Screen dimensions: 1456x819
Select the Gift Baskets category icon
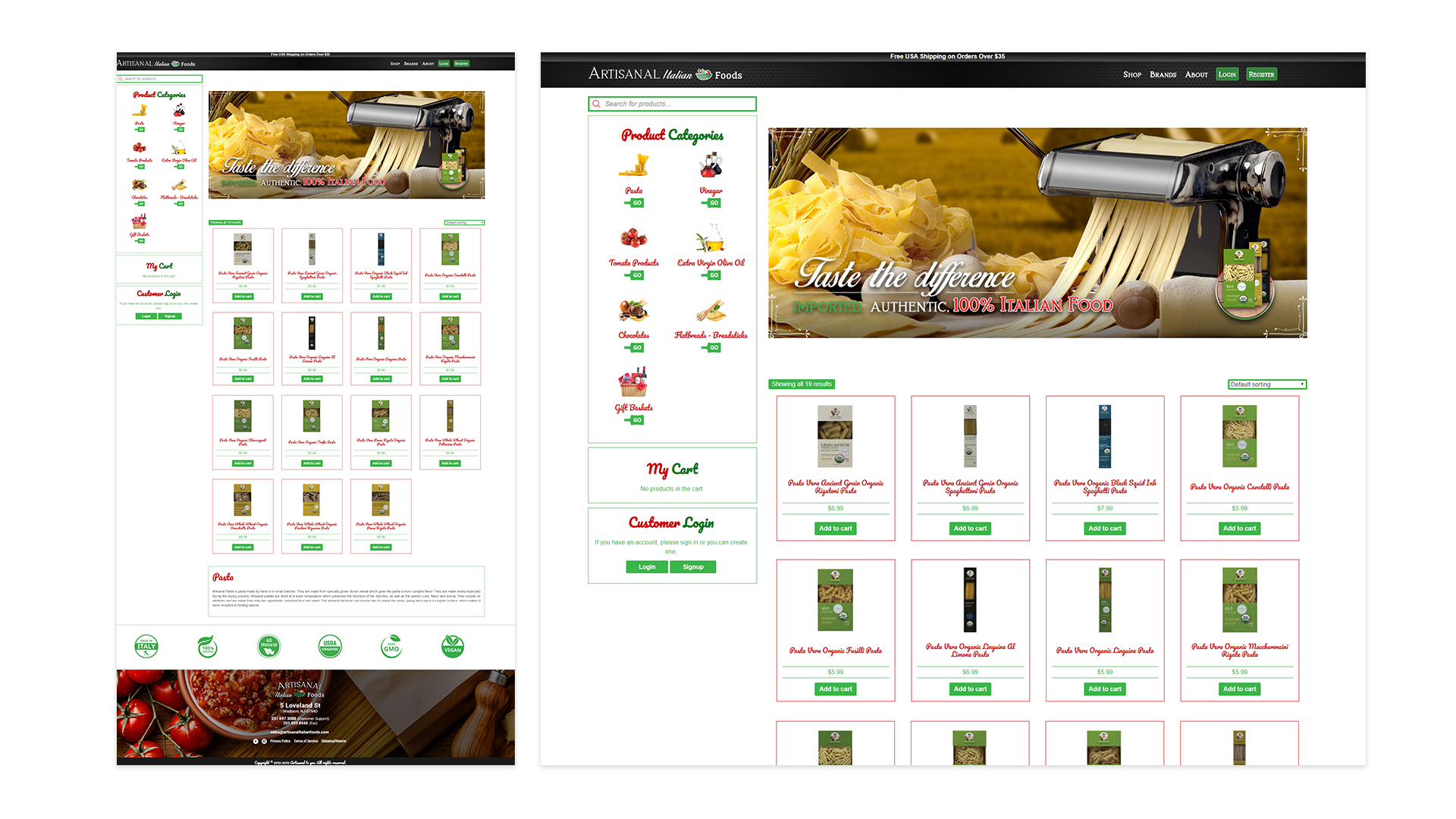click(x=633, y=381)
